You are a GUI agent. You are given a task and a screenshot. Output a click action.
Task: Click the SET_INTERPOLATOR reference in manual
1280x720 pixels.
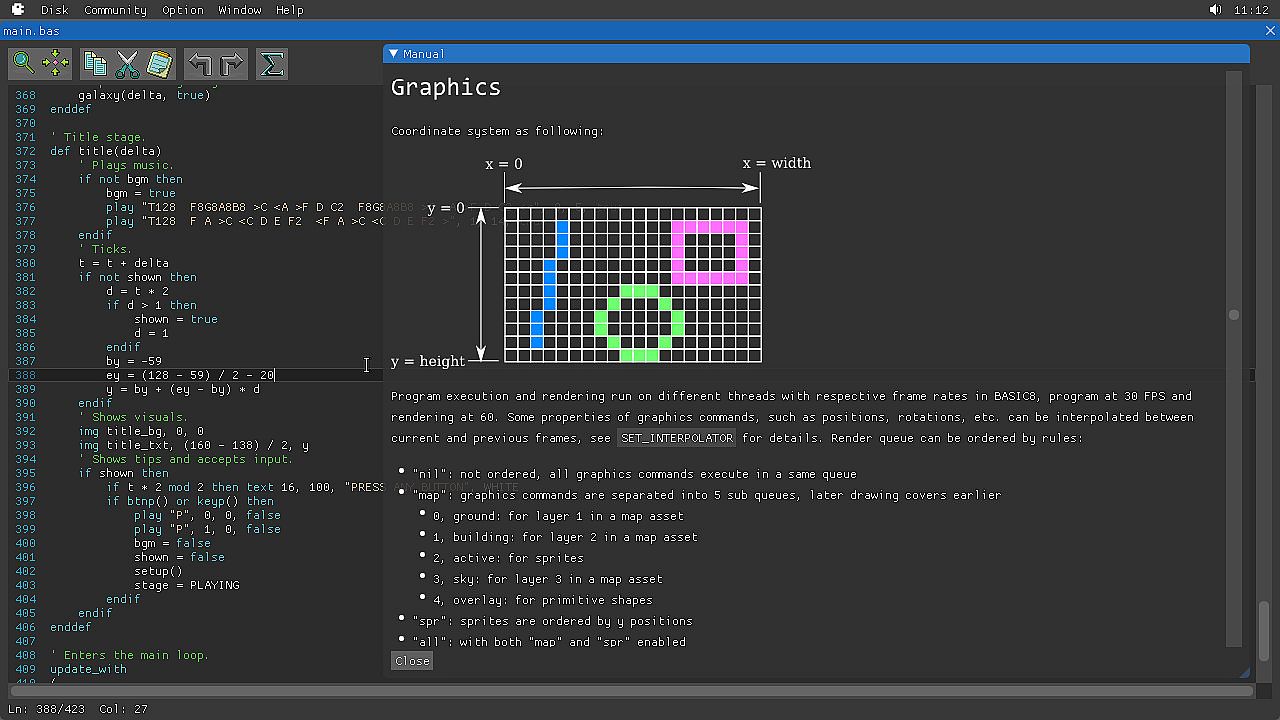click(x=677, y=438)
